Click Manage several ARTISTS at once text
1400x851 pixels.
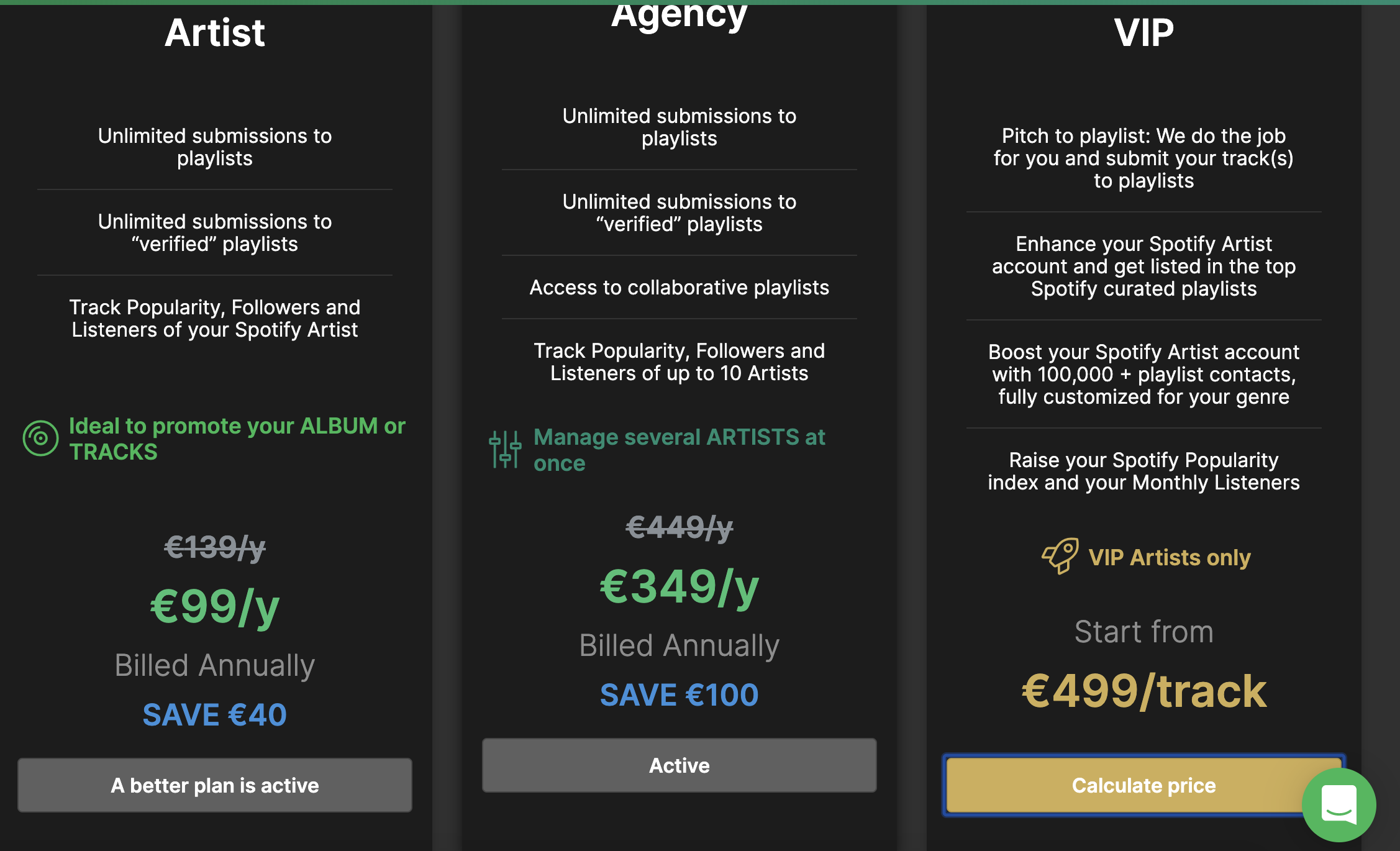click(680, 450)
